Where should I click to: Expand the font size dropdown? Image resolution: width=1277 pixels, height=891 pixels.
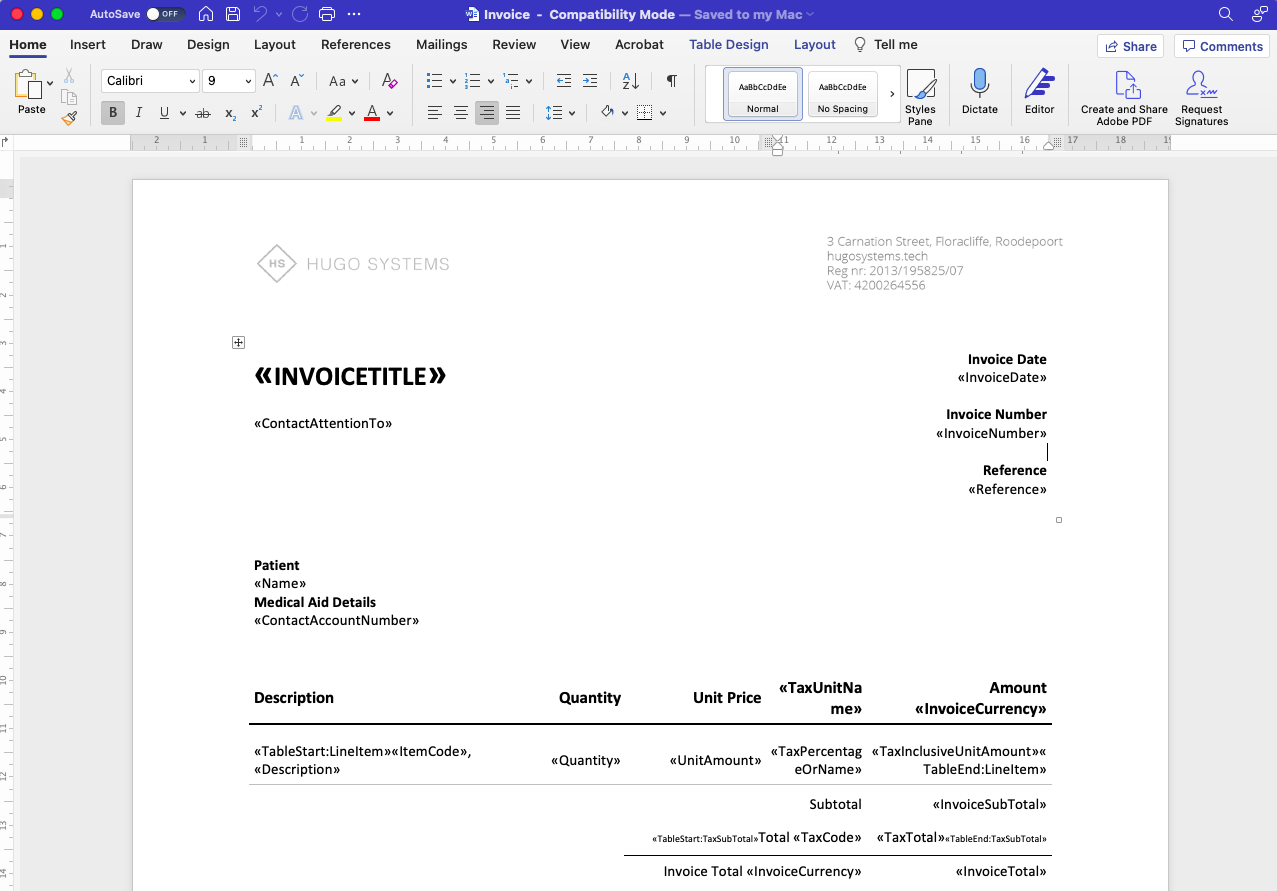pos(248,82)
